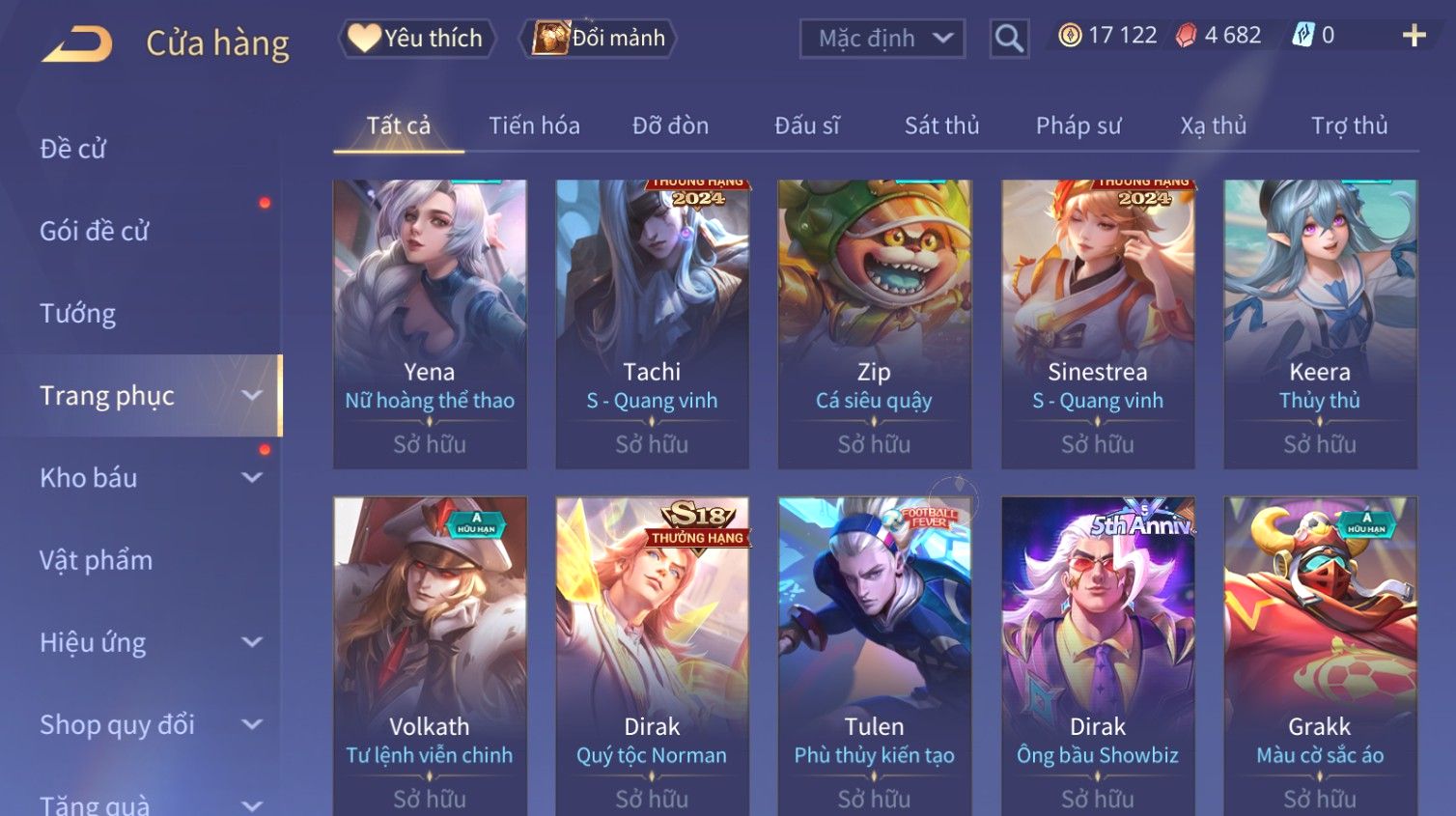The image size is (1456, 816).
Task: Select the Tulen Phù thủy kiến tạo skin
Action: 875,657
